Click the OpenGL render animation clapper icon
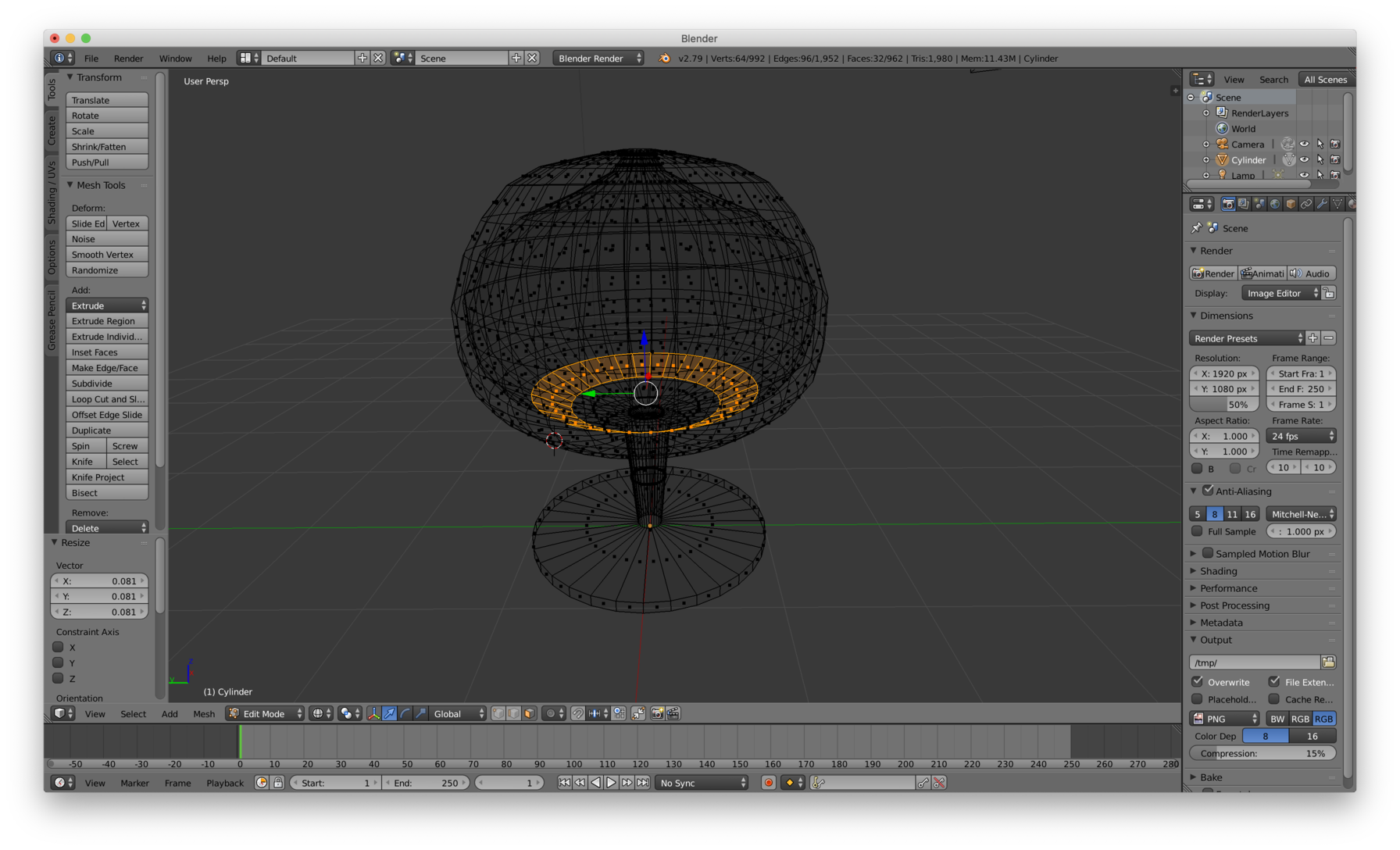The height and width of the screenshot is (850, 1400). (673, 713)
